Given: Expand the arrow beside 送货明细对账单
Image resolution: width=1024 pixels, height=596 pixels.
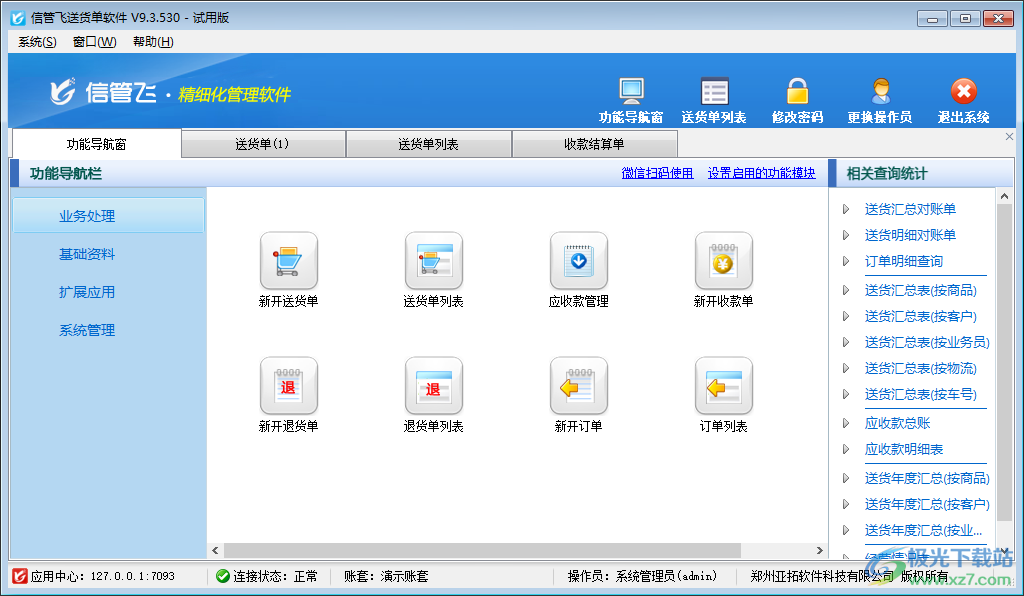Looking at the screenshot, I should coord(846,235).
